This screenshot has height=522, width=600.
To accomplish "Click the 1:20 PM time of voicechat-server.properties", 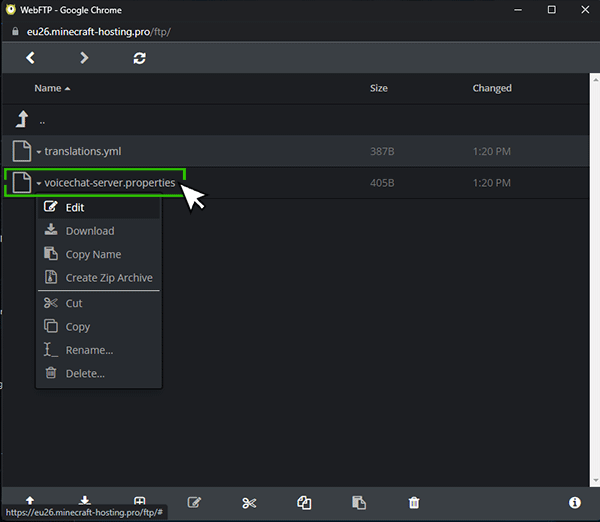I will pos(492,183).
